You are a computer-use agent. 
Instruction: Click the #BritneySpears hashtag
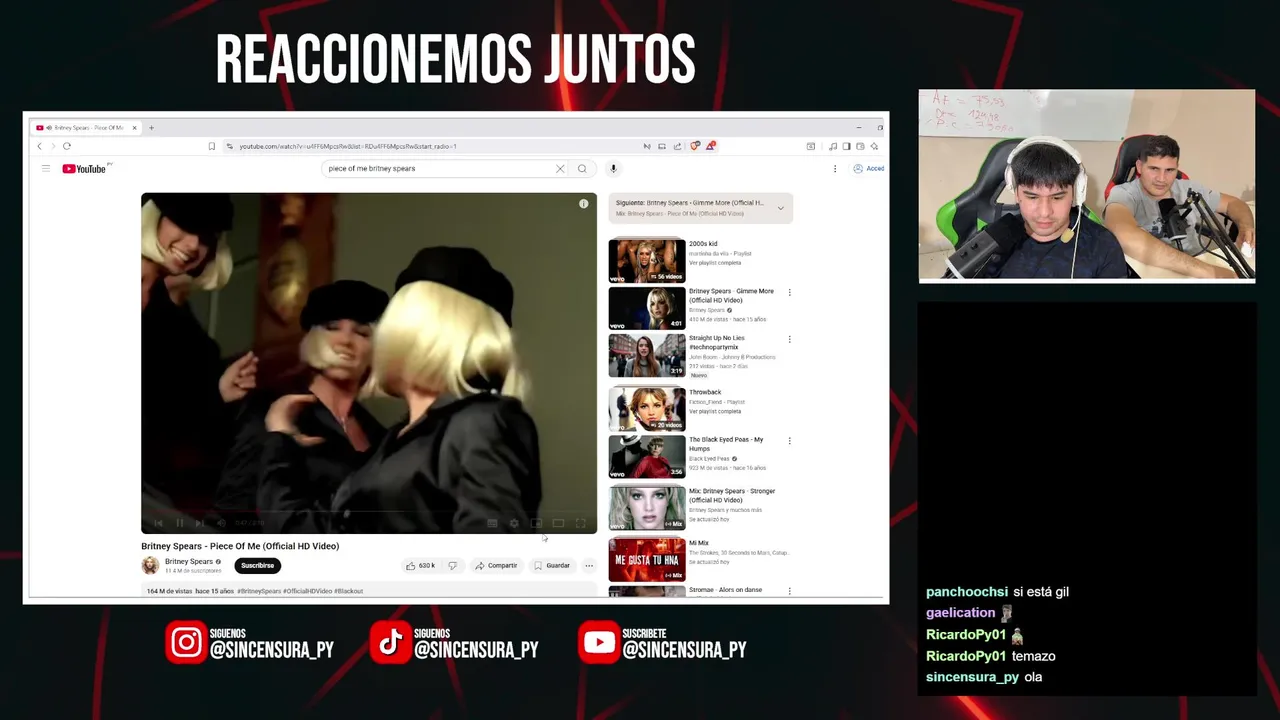point(259,591)
